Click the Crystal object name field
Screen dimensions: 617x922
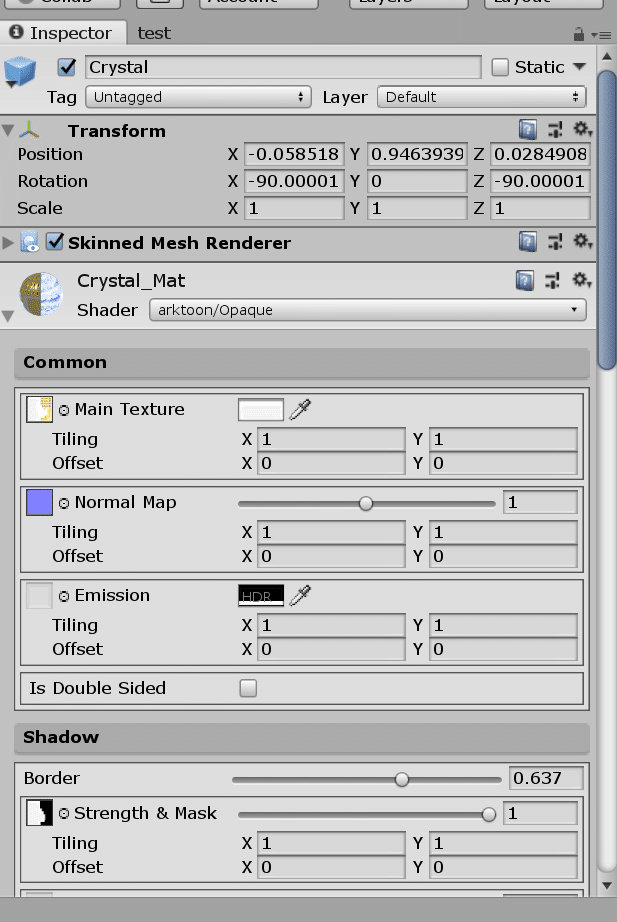(283, 67)
